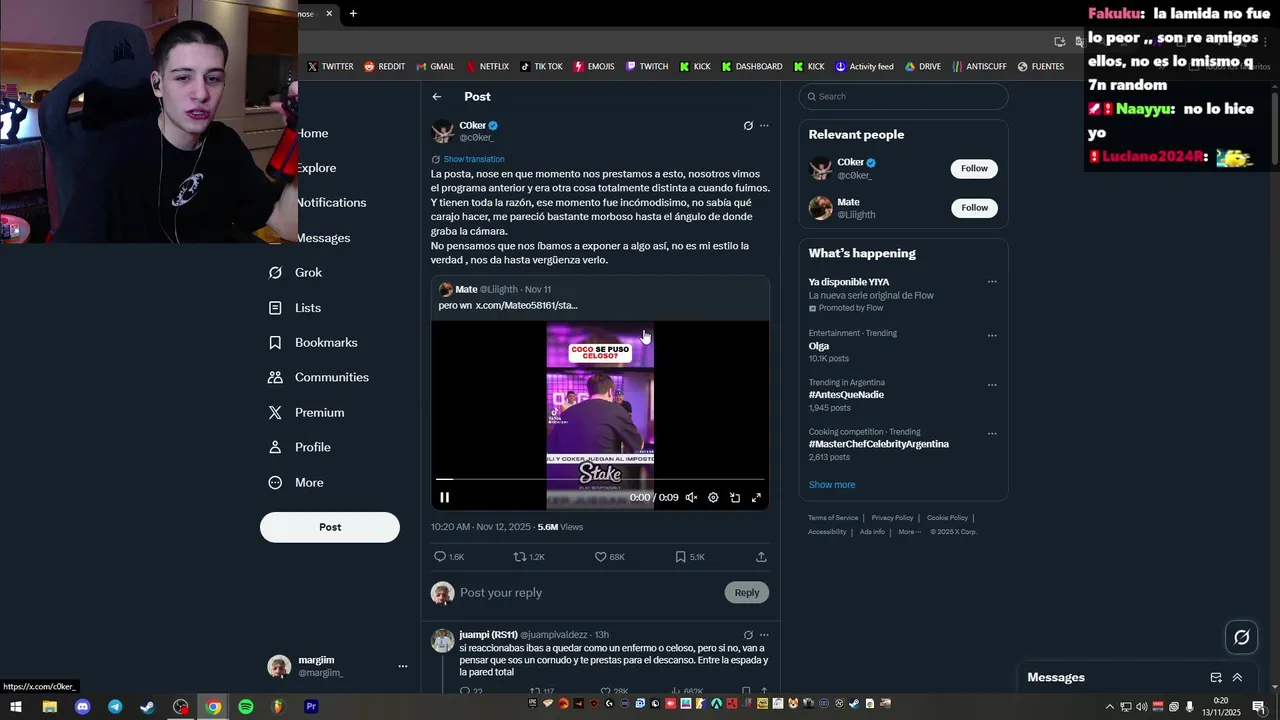This screenshot has height=720, width=1280.
Task: Enable video picture-in-picture mode
Action: click(735, 497)
